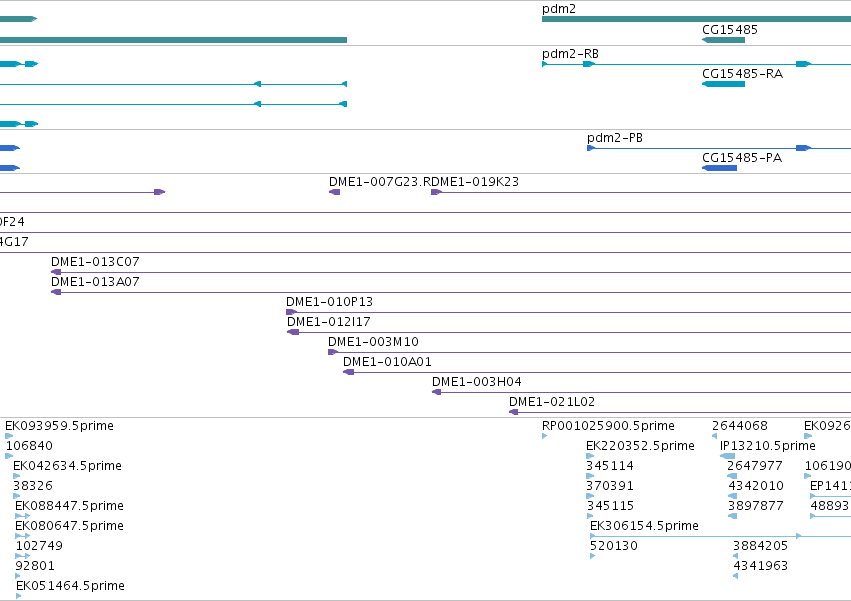
Task: Click the EK306154.5prime EST feature line
Action: pos(720,536)
